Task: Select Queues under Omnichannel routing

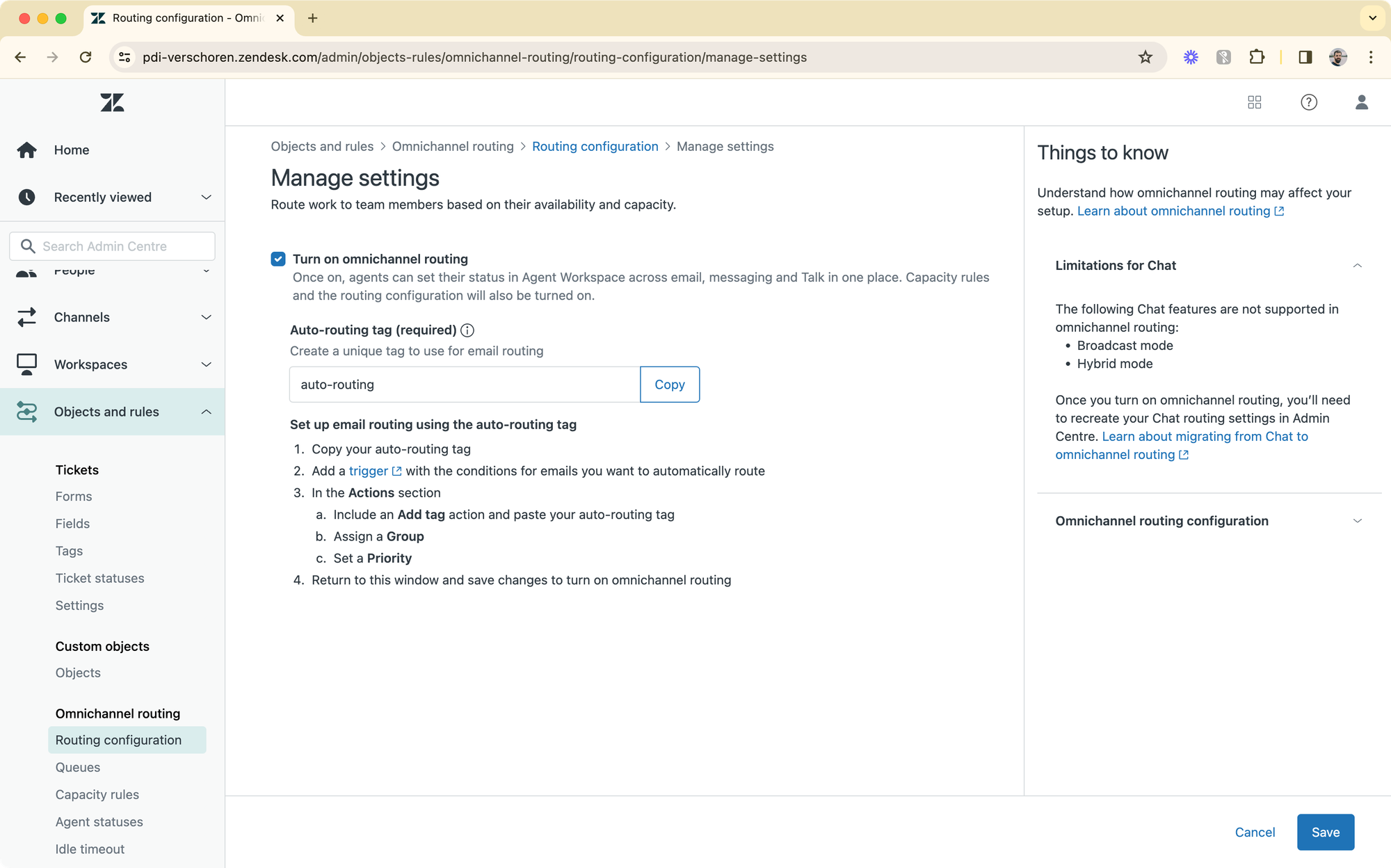Action: (x=78, y=767)
